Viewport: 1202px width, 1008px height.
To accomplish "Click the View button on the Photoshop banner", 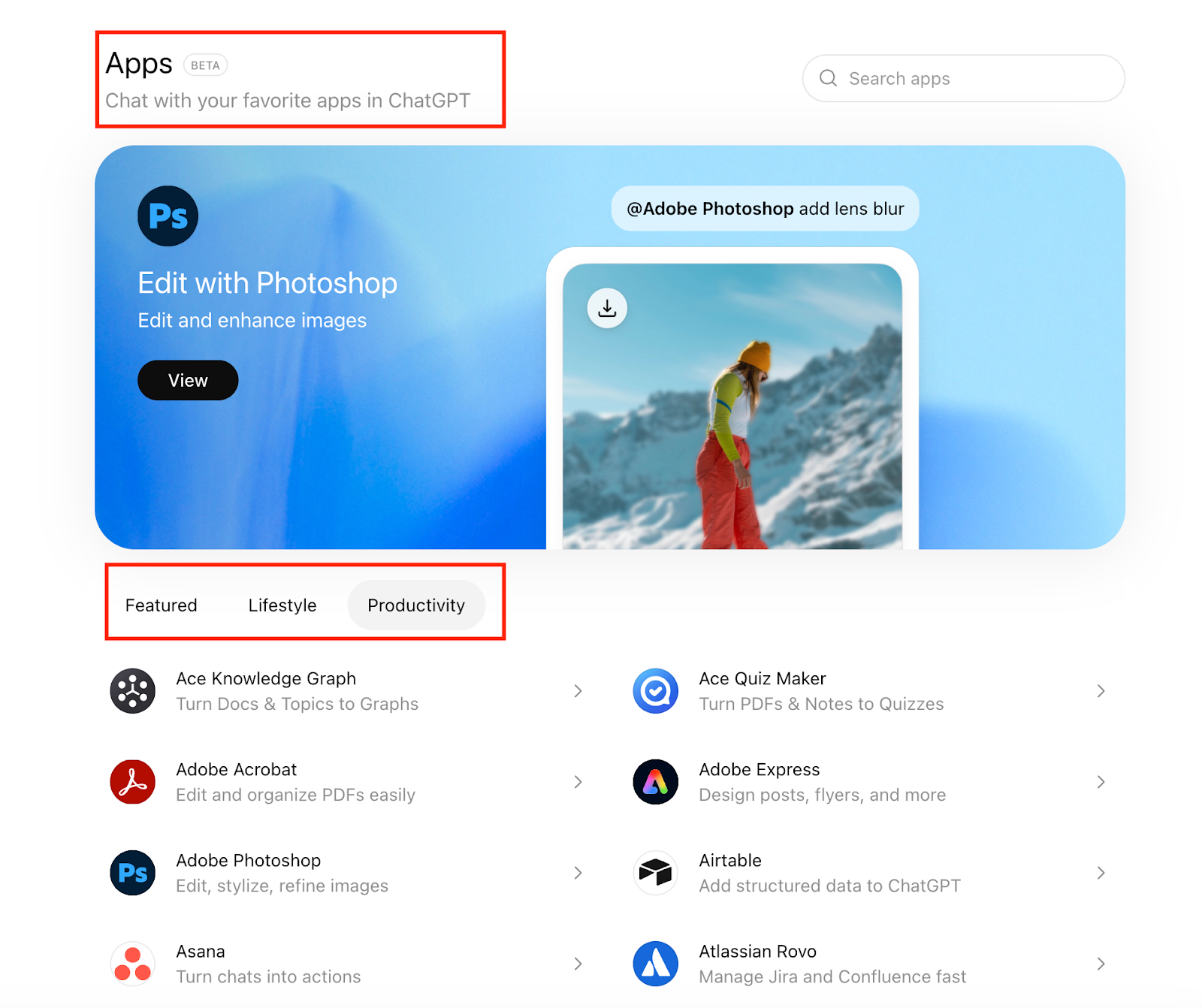I will [187, 380].
